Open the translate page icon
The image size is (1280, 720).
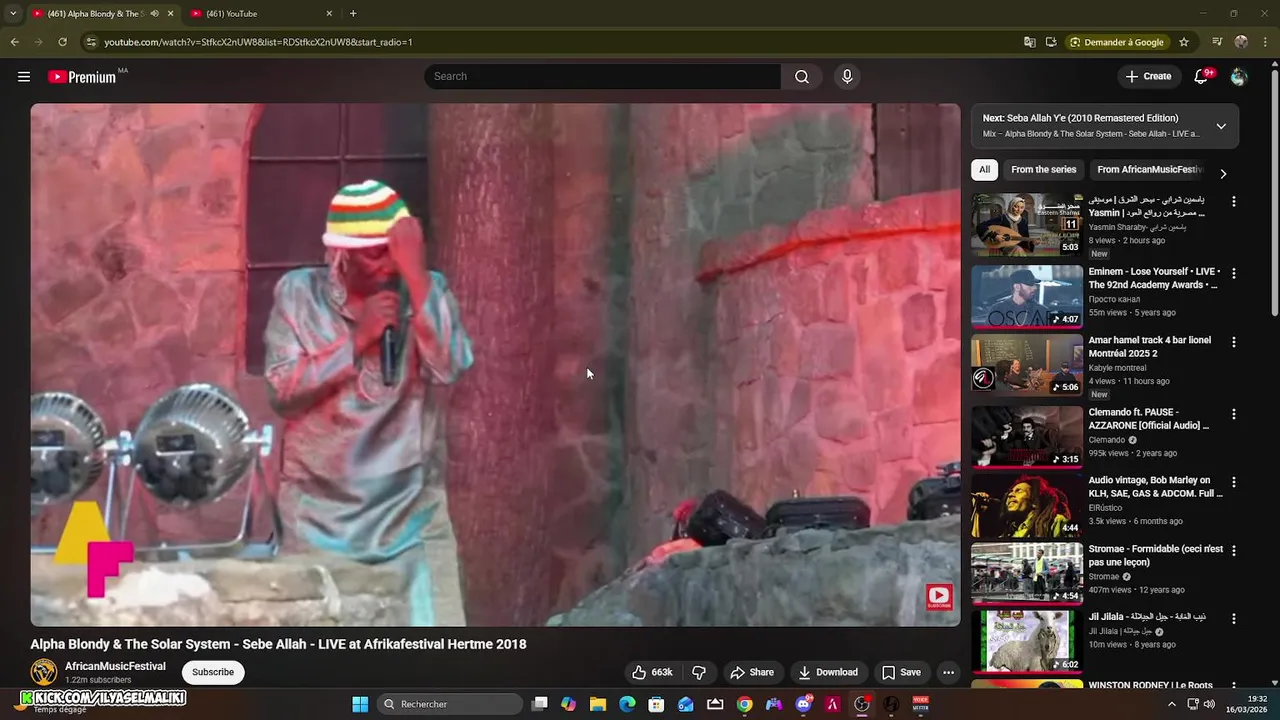point(1029,42)
